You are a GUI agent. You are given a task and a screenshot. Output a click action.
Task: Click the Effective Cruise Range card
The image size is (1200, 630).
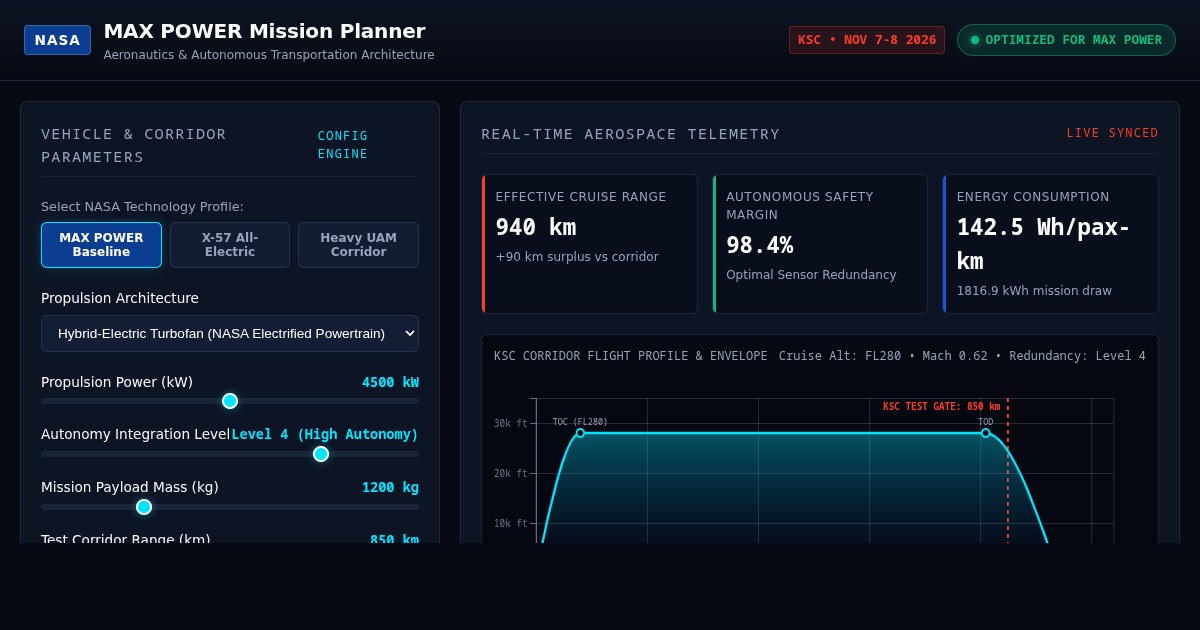pos(590,244)
